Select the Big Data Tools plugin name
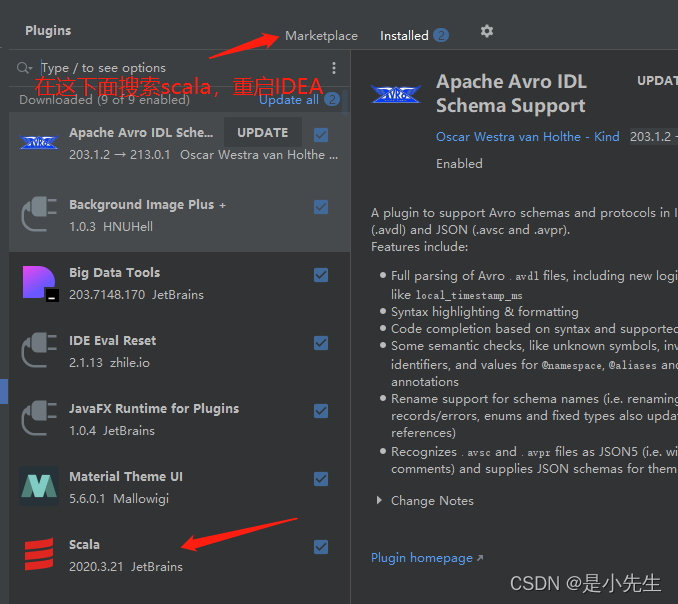This screenshot has width=678, height=604. point(115,272)
